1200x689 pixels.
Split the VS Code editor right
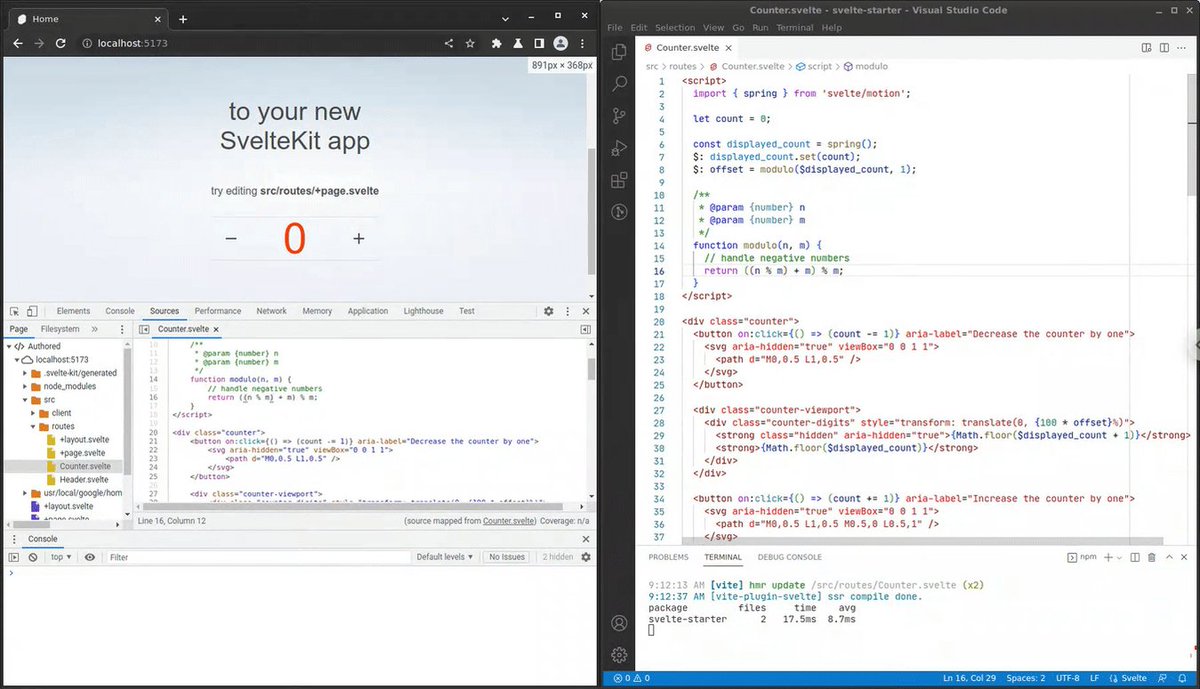pyautogui.click(x=1164, y=47)
